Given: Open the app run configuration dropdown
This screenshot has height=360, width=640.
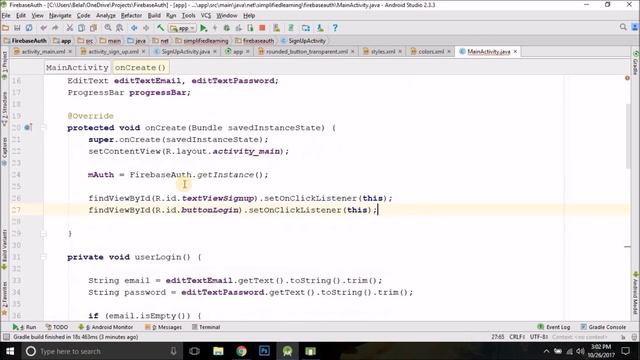Looking at the screenshot, I should (183, 28).
